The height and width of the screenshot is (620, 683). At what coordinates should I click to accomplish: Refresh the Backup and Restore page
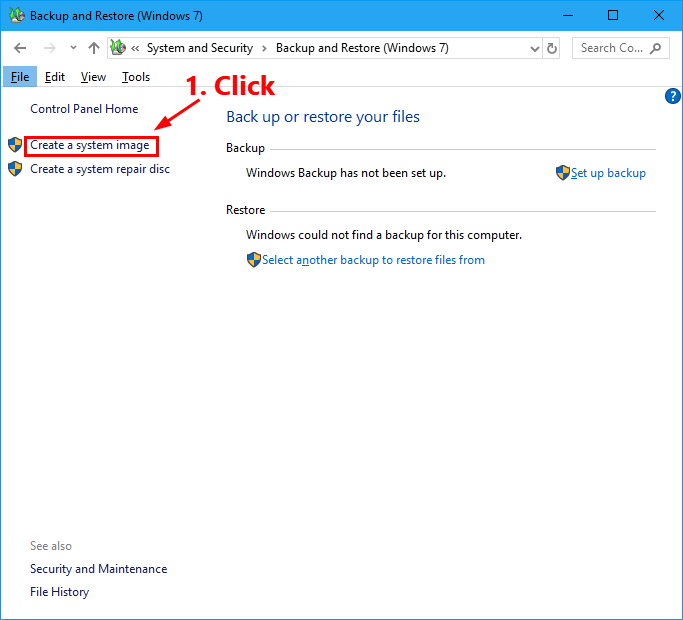click(x=551, y=48)
